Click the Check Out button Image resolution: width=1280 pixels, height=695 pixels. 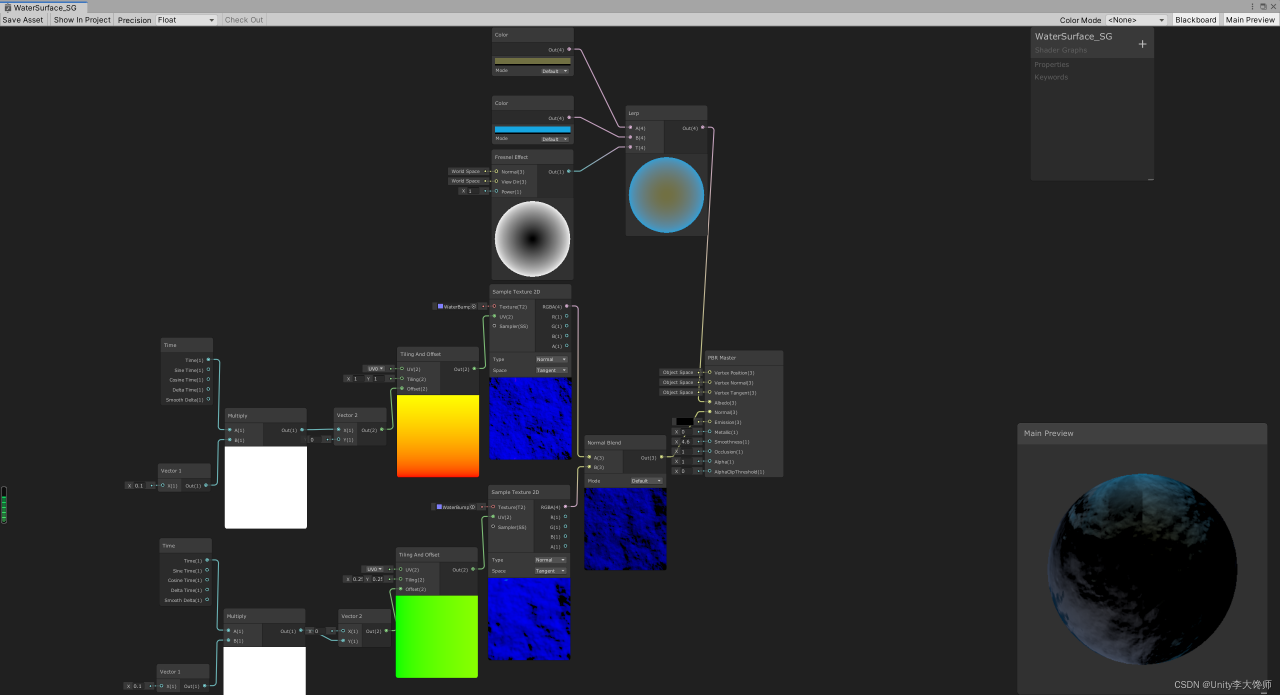[244, 20]
